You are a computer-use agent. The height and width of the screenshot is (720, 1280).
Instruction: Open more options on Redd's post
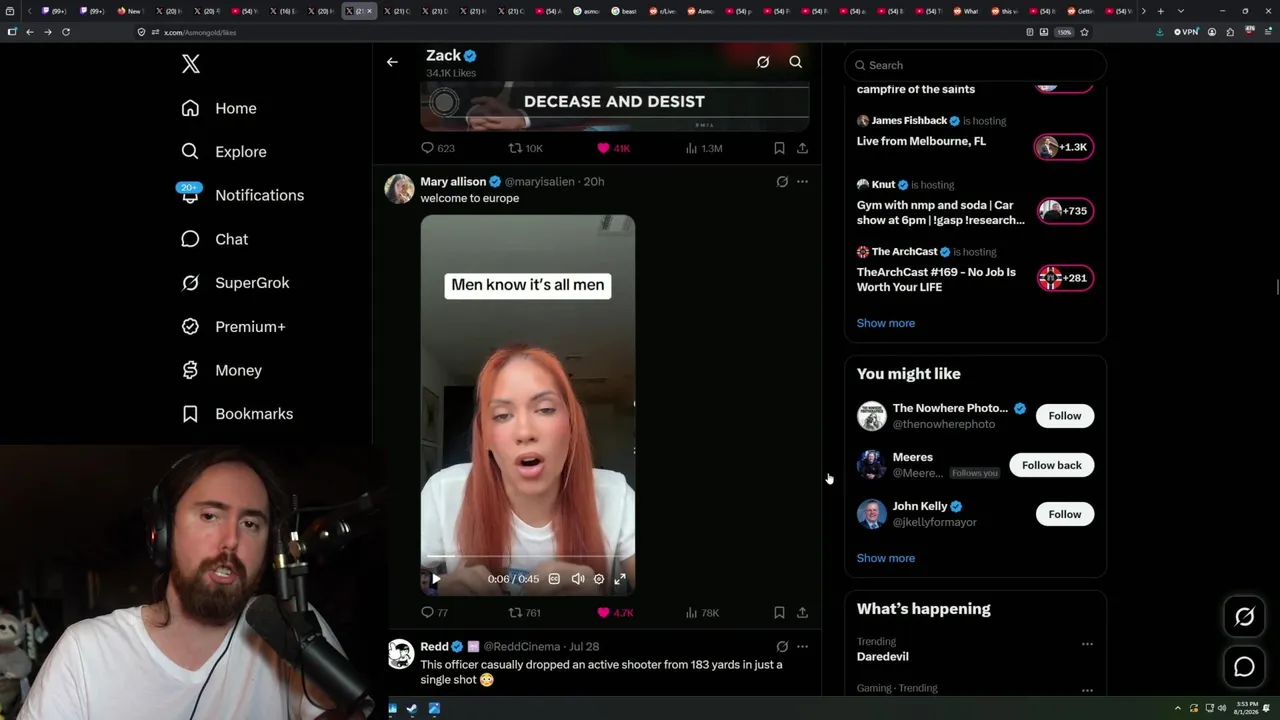point(802,647)
